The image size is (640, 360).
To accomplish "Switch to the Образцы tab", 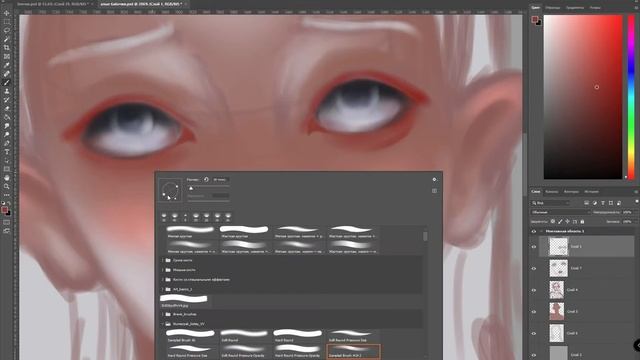I will click(553, 7).
